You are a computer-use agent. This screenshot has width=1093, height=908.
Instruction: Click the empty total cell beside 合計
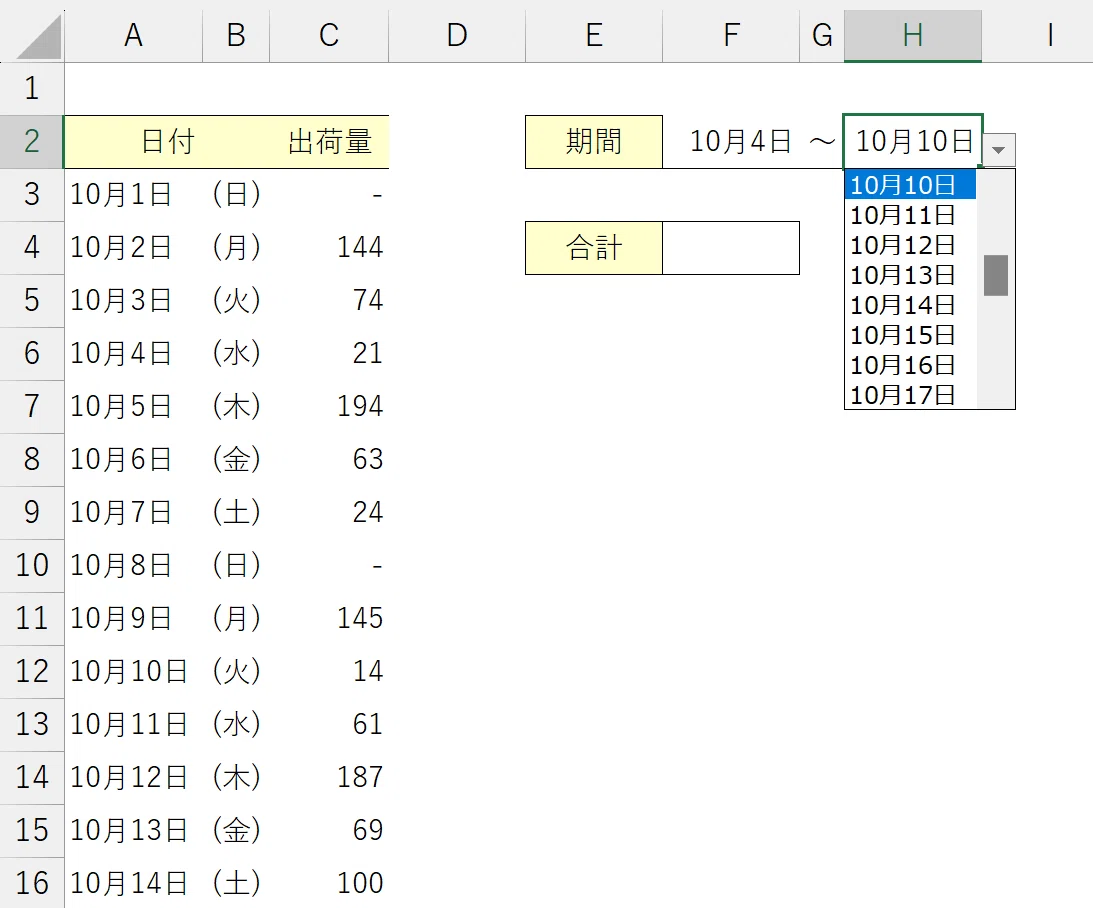coord(731,248)
